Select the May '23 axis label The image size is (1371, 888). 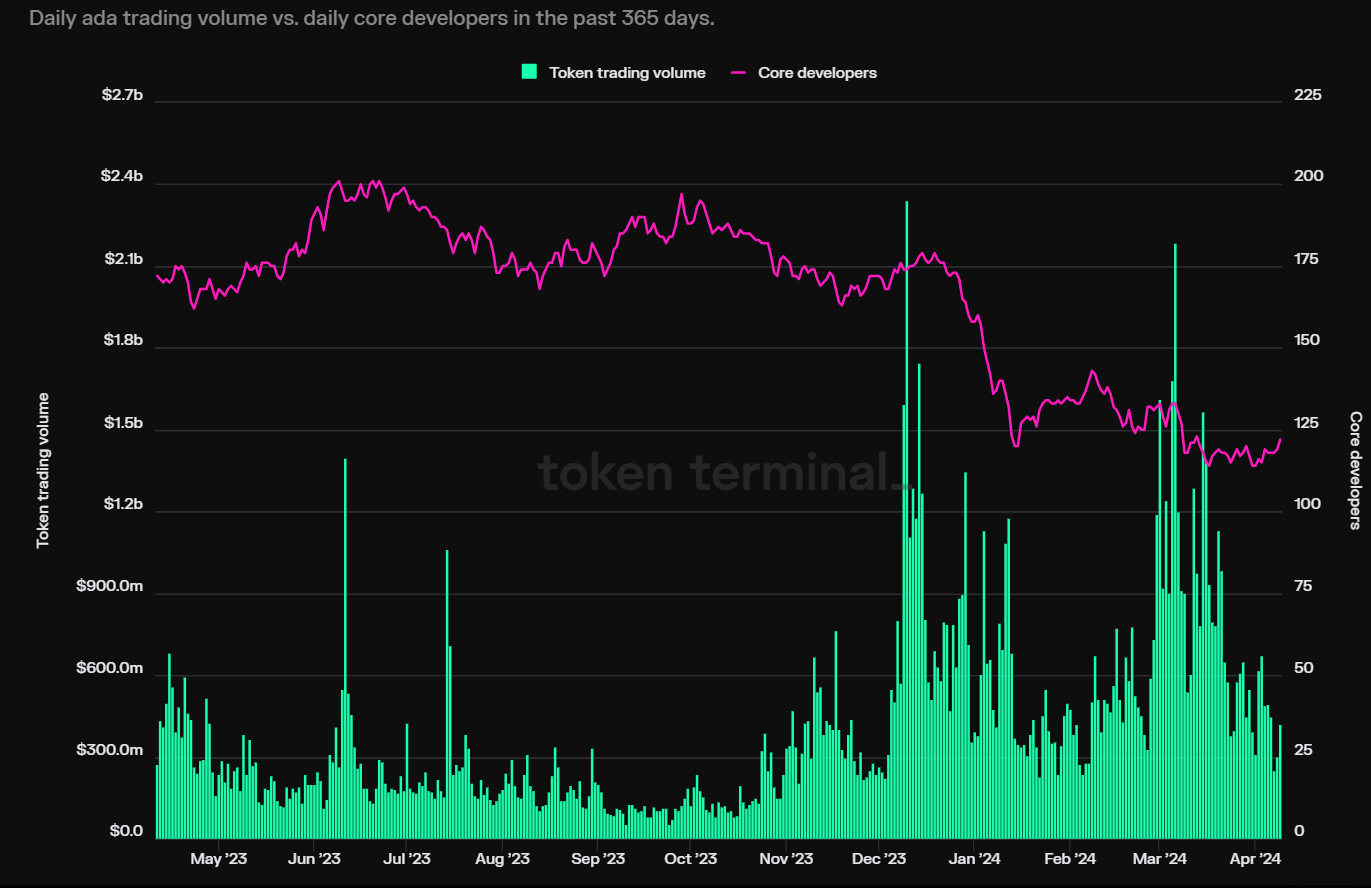[218, 858]
